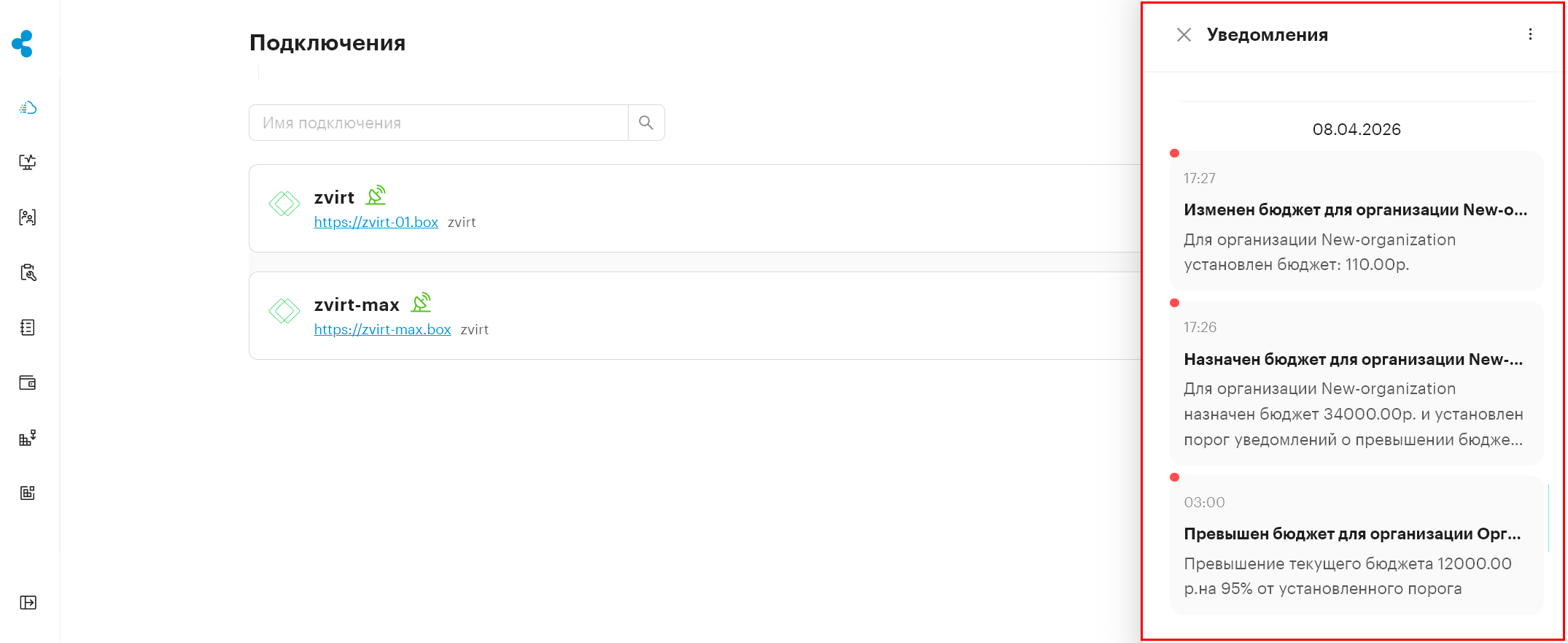Open the notebook list sidebar icon
1568x643 pixels.
28,328
